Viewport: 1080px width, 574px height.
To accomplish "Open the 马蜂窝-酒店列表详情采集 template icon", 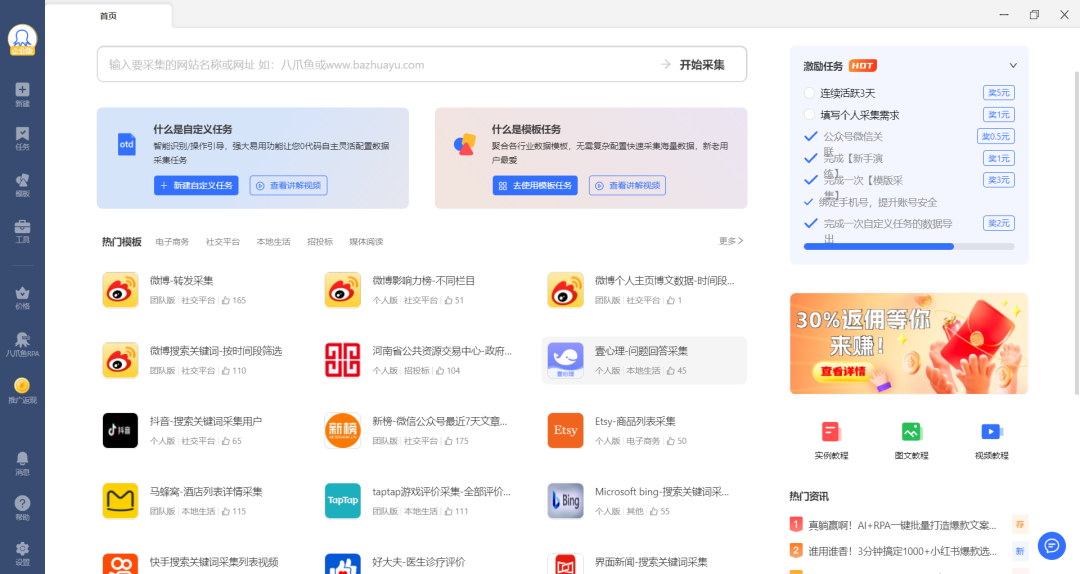I will click(120, 500).
